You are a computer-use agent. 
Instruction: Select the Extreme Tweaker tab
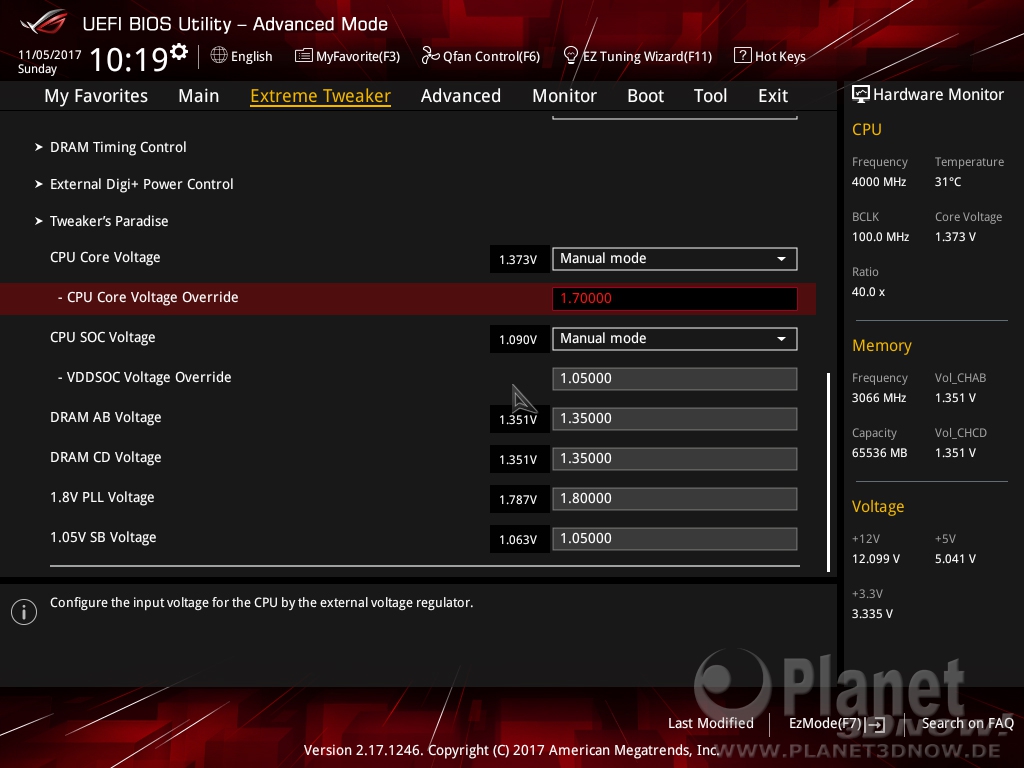[x=321, y=95]
